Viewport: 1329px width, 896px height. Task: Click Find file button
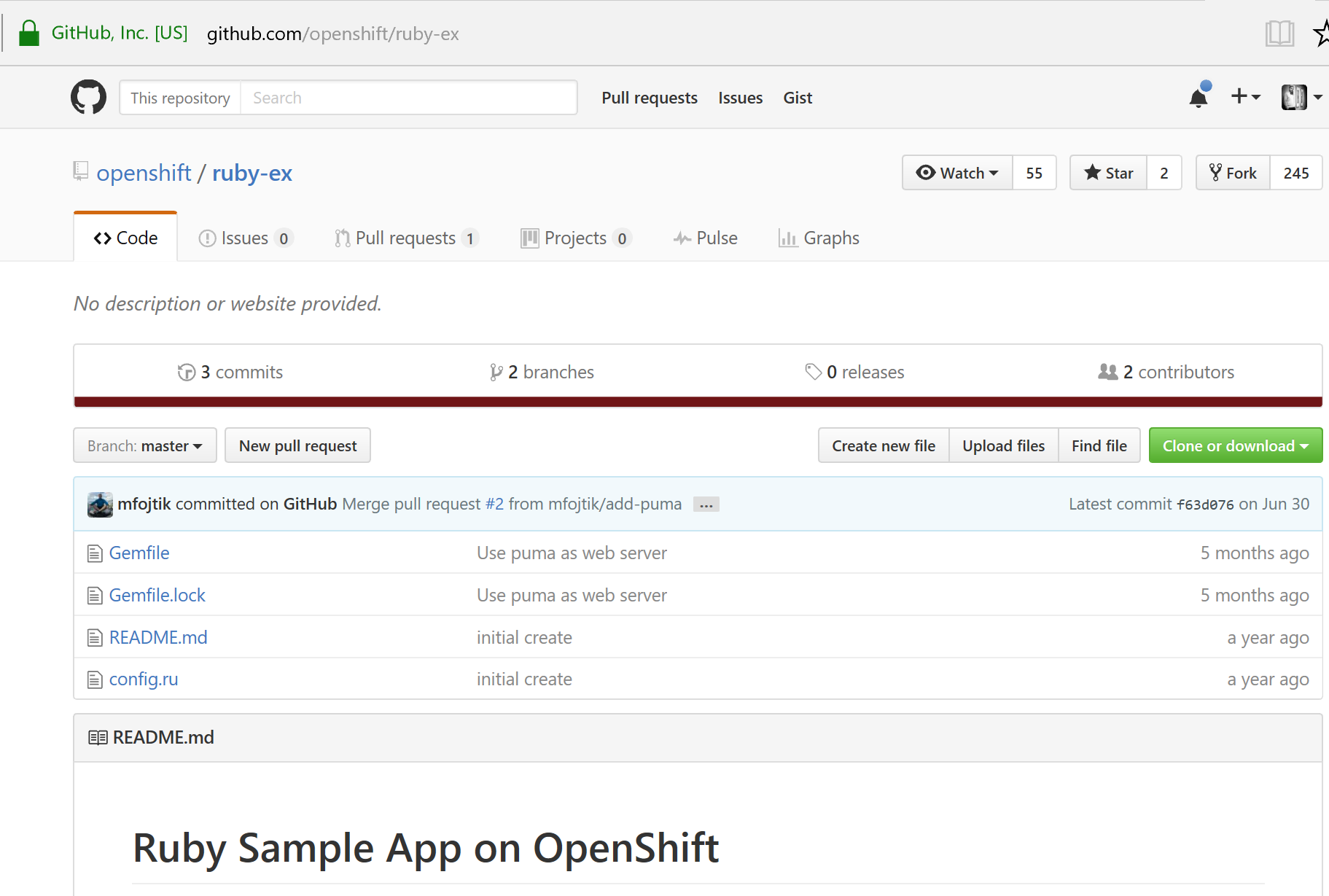[x=1099, y=445]
